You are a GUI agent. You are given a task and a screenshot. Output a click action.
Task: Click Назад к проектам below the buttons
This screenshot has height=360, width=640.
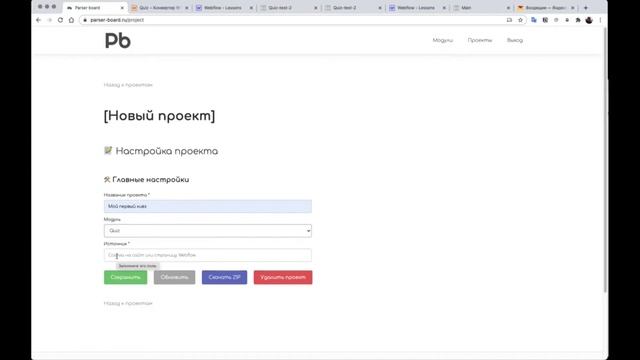coord(128,303)
